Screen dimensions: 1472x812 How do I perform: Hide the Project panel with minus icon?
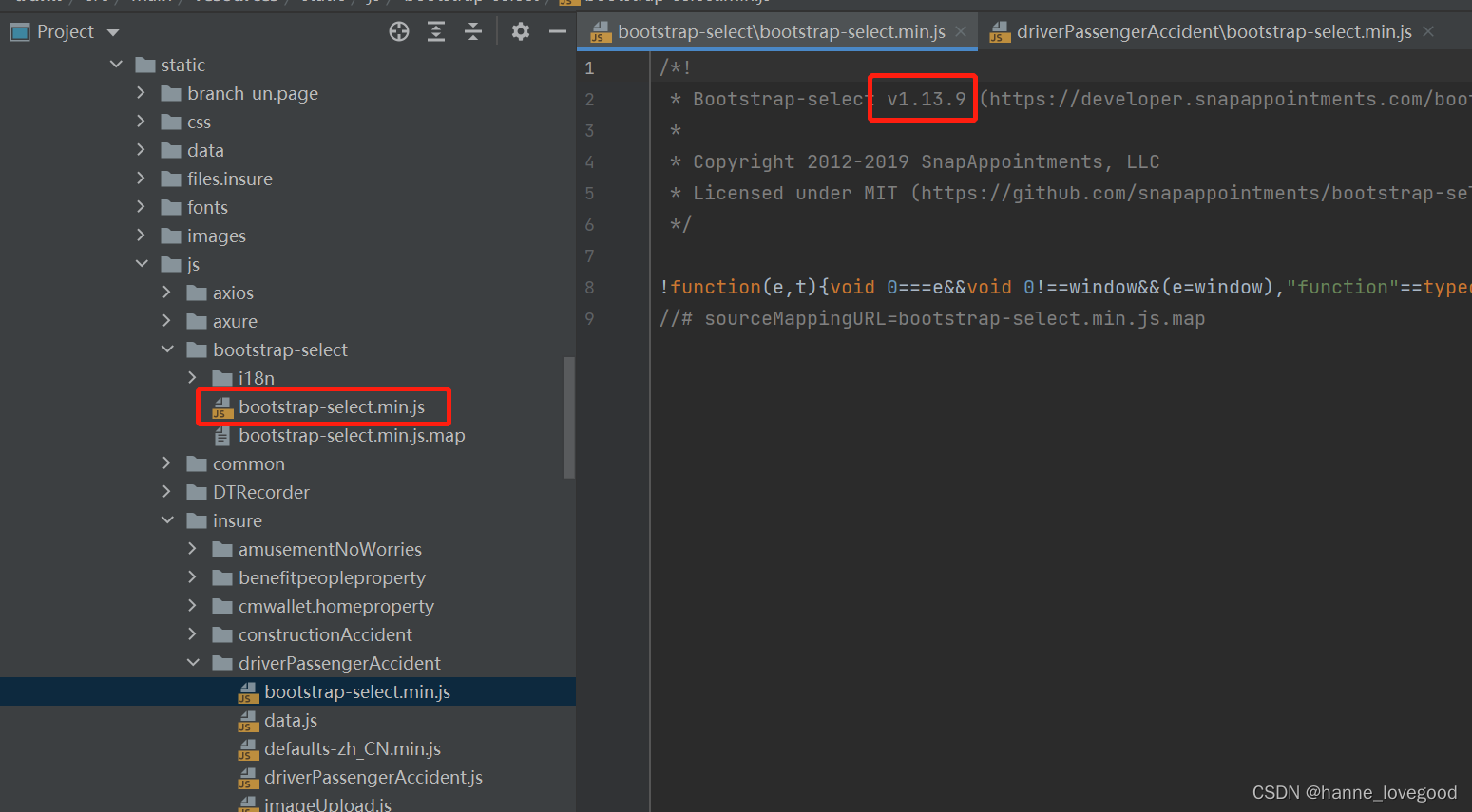click(x=558, y=32)
